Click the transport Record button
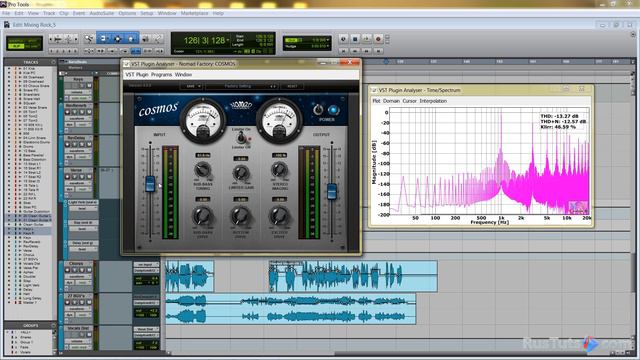Screen dimensions: 640x360 pos(378,39)
